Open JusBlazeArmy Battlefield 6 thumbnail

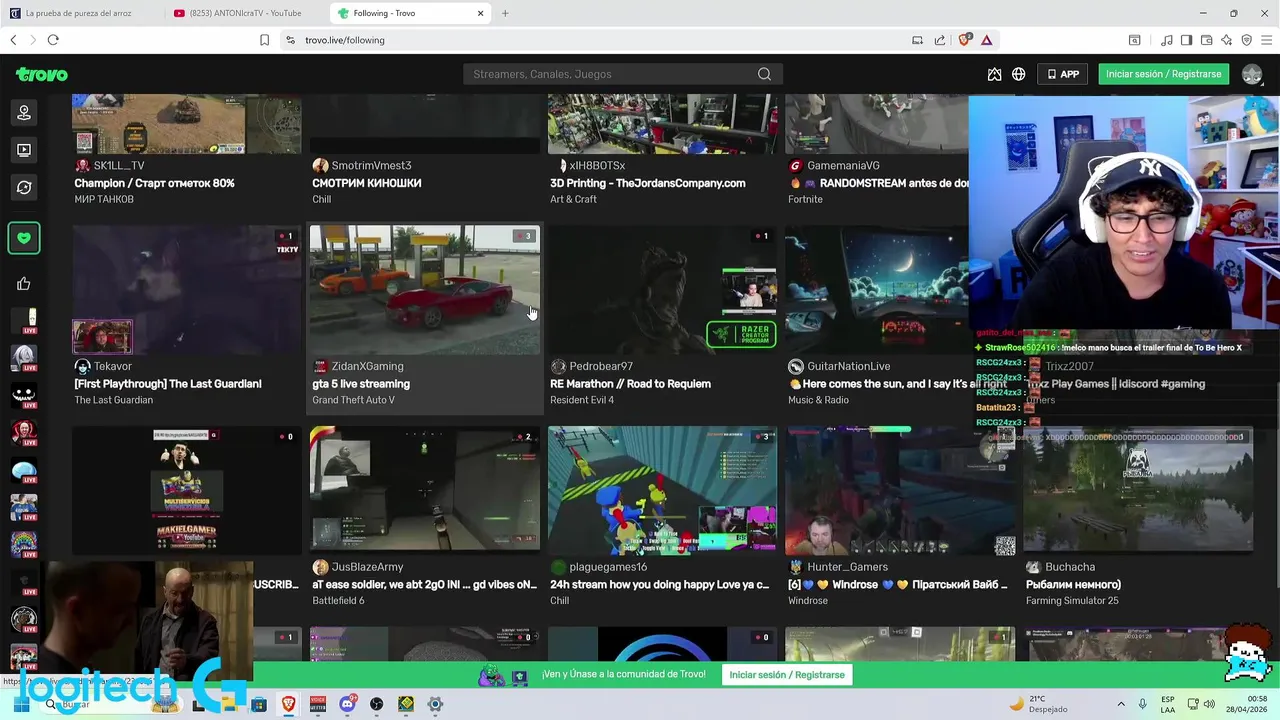(x=424, y=490)
